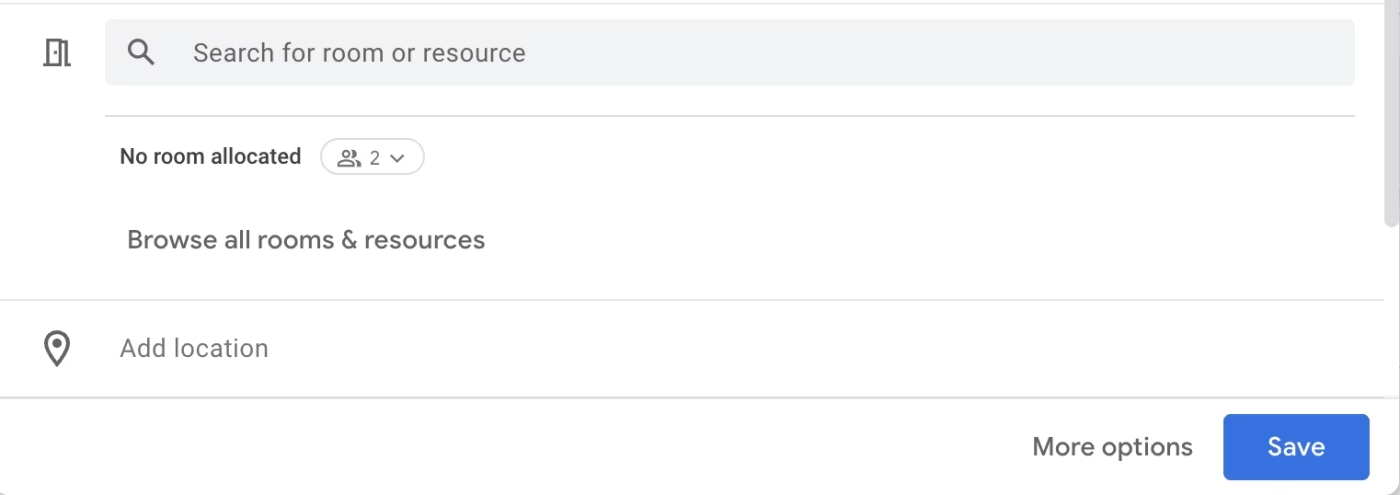The height and width of the screenshot is (495, 1400).
Task: Click the magnifier icon in room search
Action: pyautogui.click(x=142, y=53)
